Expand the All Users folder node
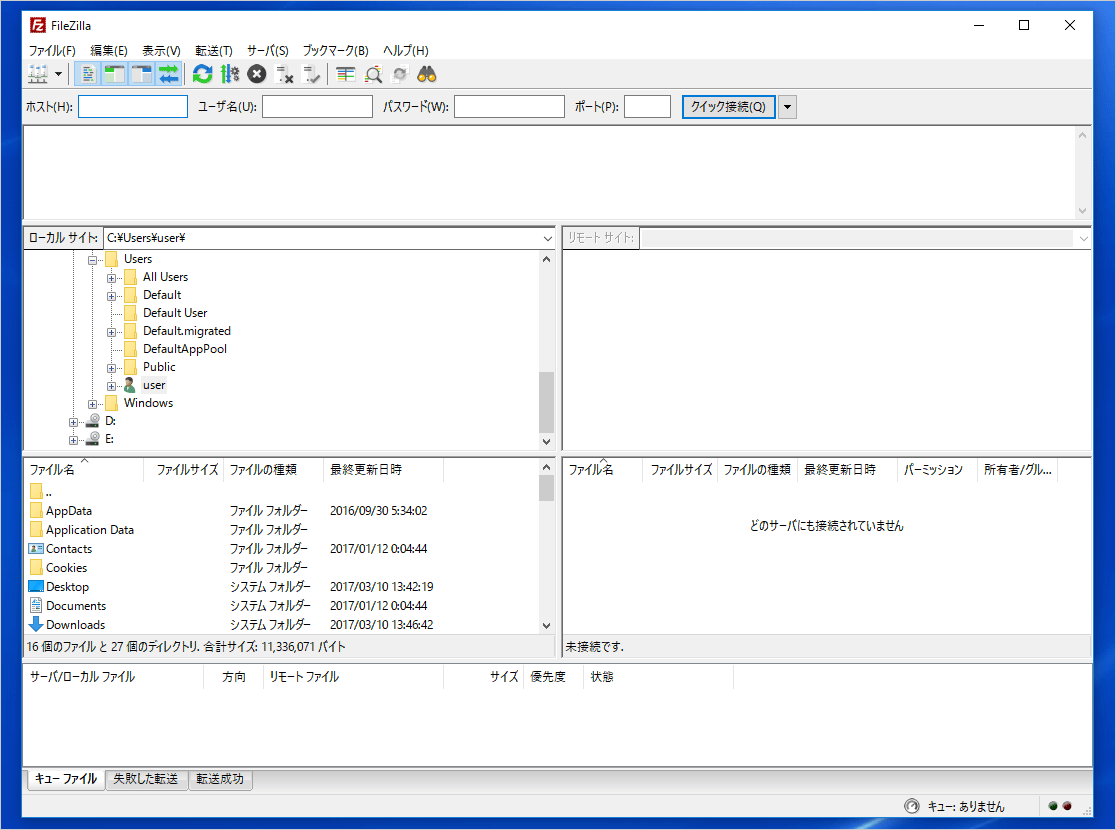The image size is (1116, 830). pos(111,278)
